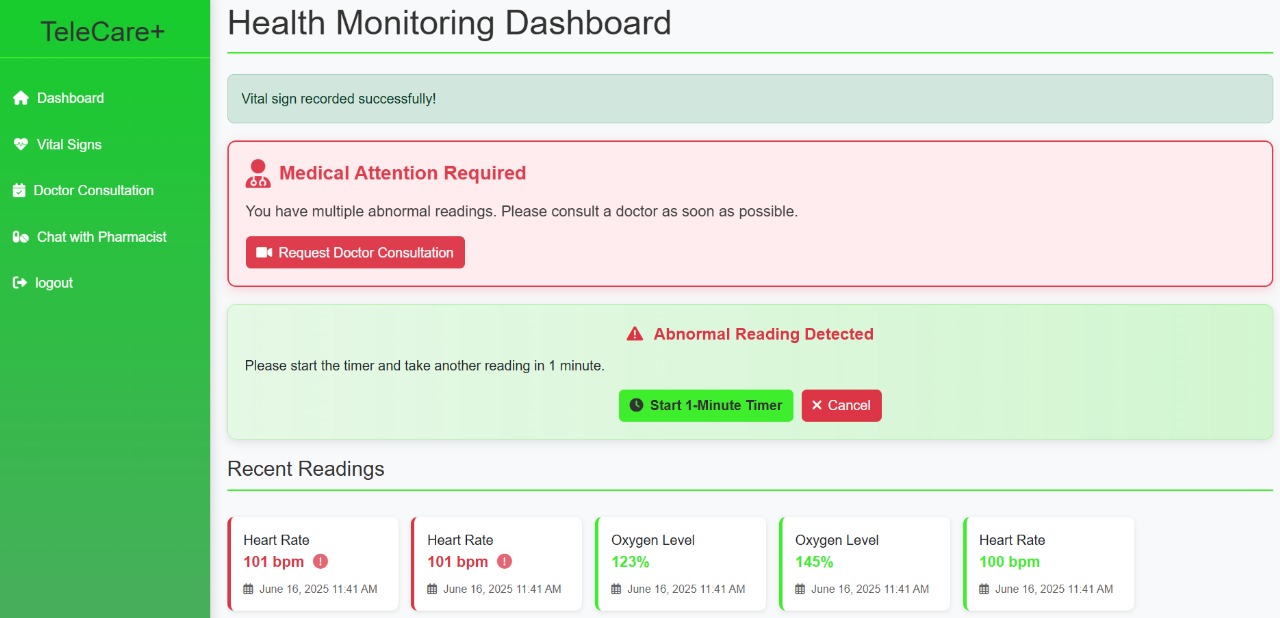The image size is (1280, 618).
Task: Open Chat with Pharmacist page
Action: (101, 237)
